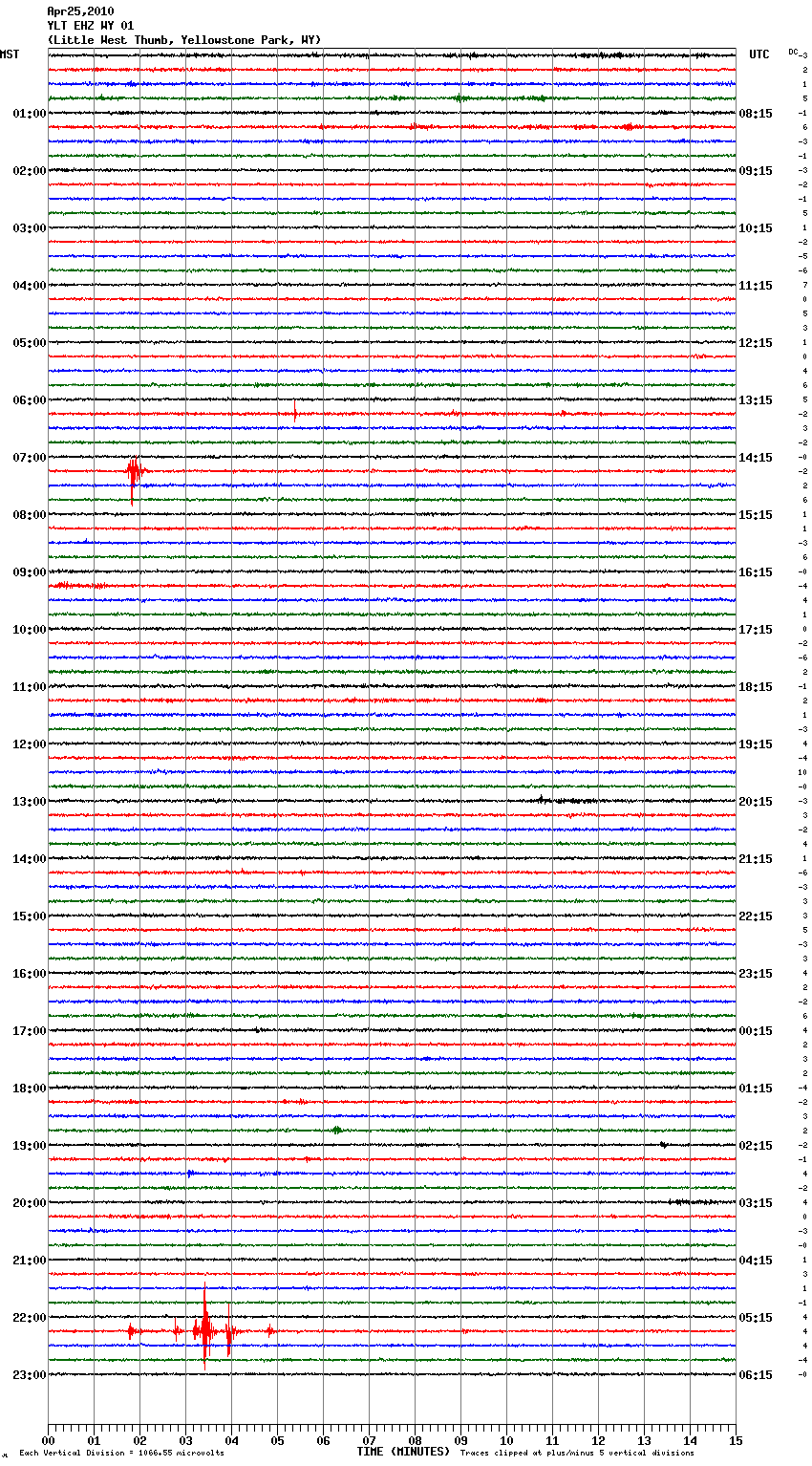Click the 04:15 UTC time label
Image resolution: width=812 pixels, height=1466 pixels.
(756, 1261)
